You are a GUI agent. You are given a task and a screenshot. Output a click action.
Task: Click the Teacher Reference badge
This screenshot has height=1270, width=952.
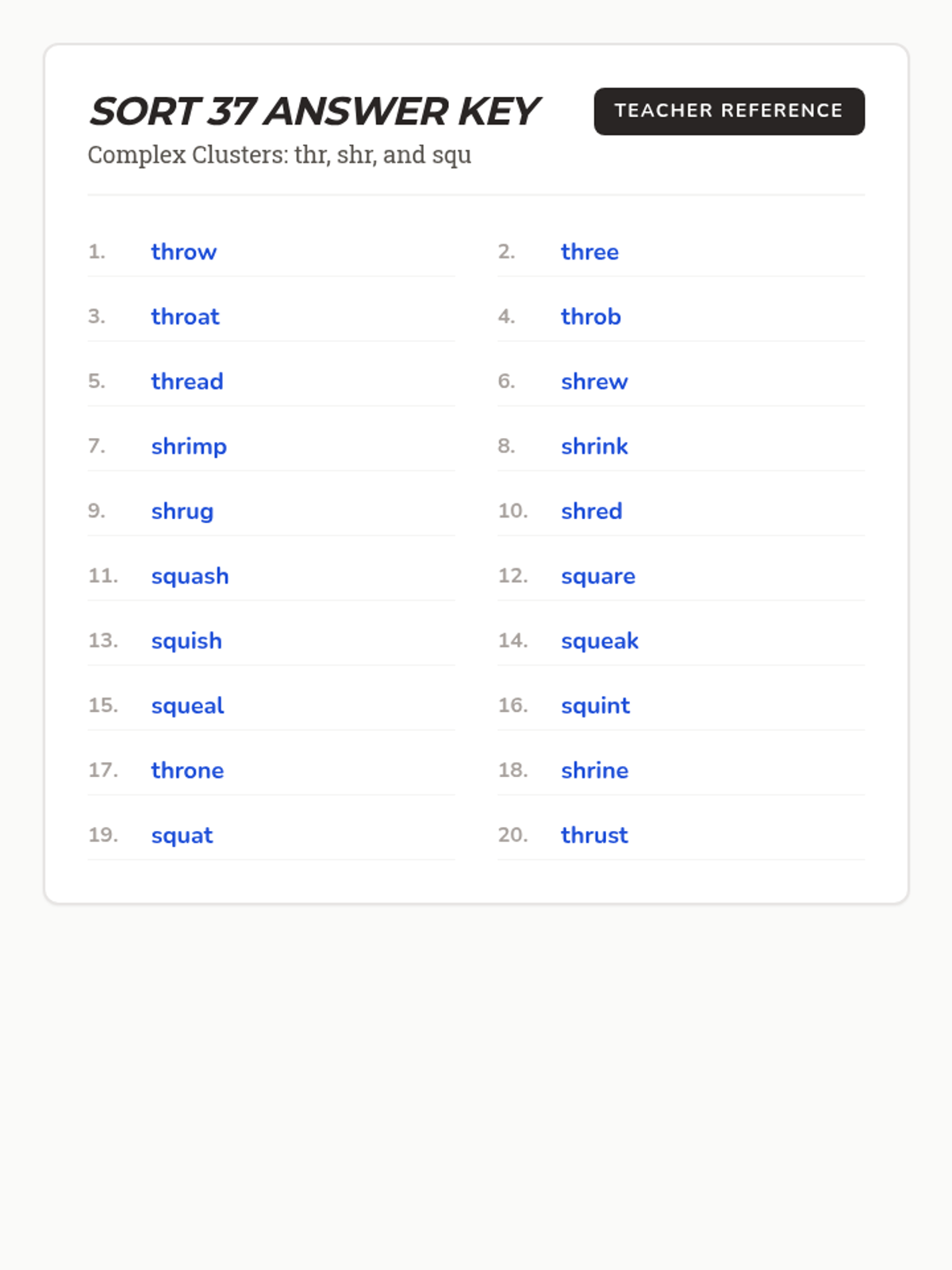click(729, 111)
